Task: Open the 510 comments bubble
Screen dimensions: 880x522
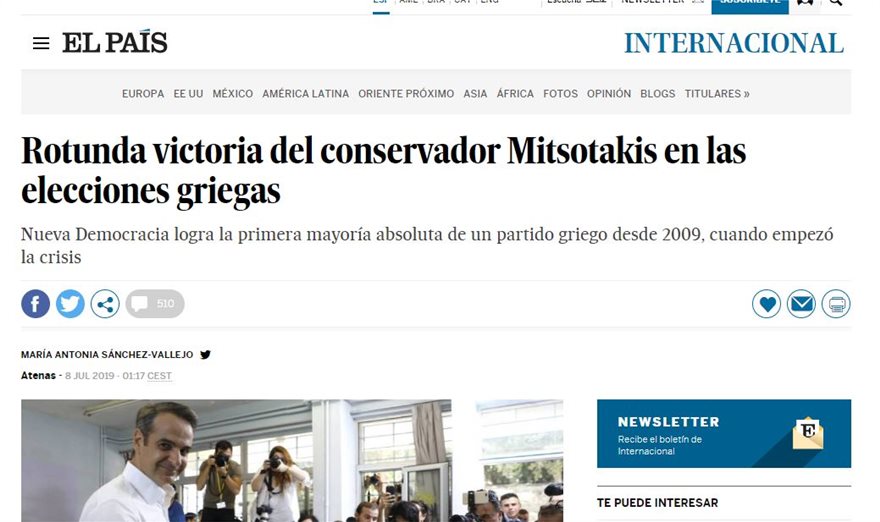Action: (155, 304)
